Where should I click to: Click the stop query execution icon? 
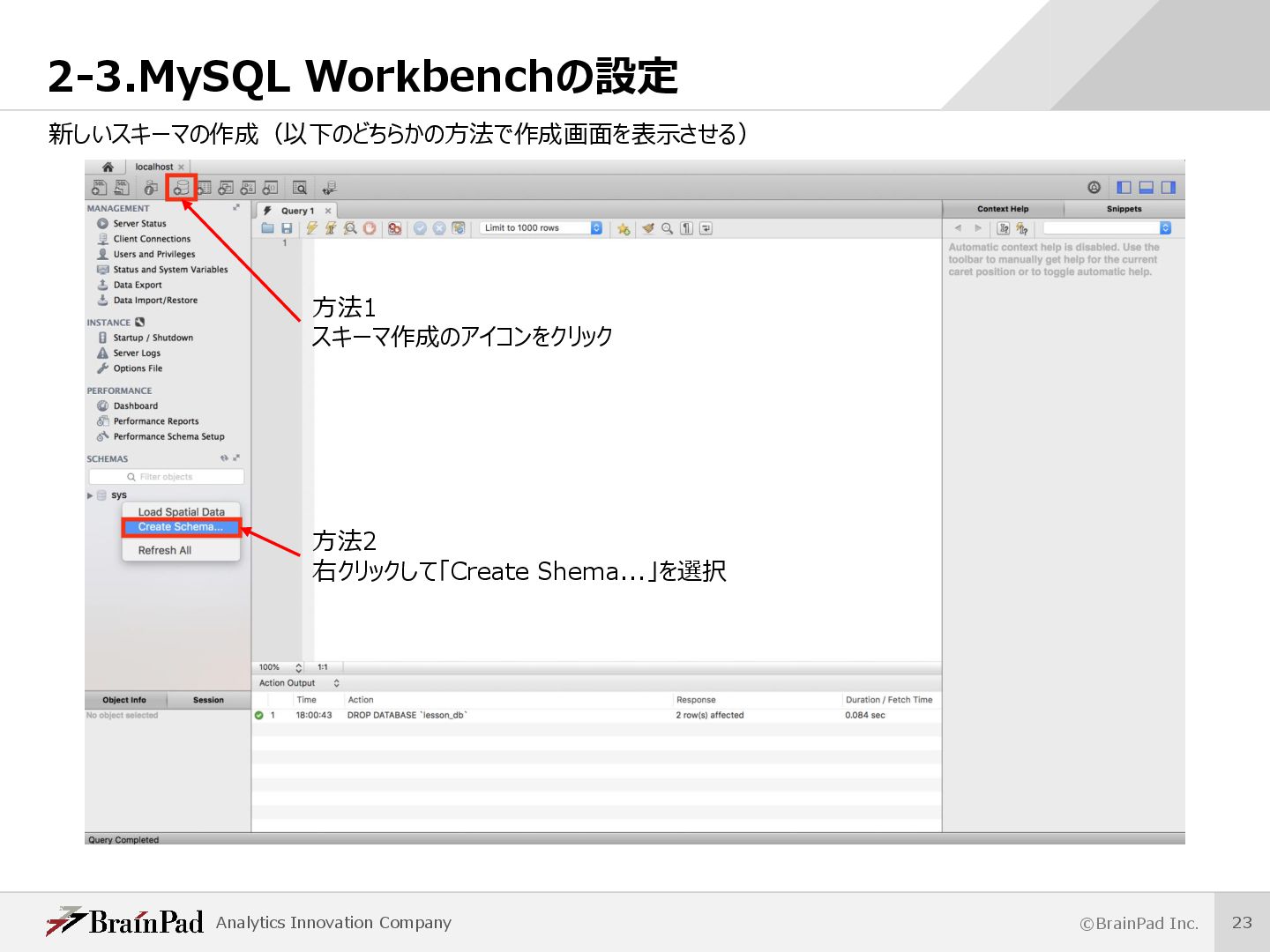coord(370,228)
